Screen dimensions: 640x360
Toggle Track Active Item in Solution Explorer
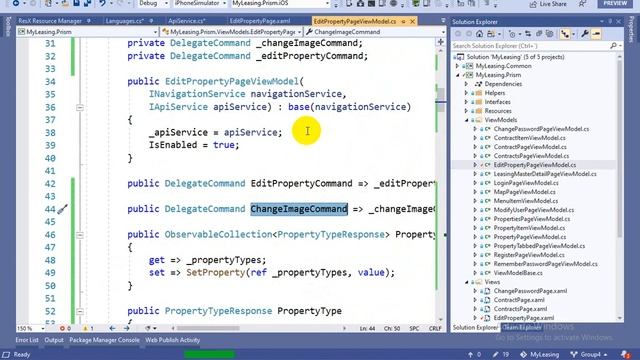(x=565, y=34)
